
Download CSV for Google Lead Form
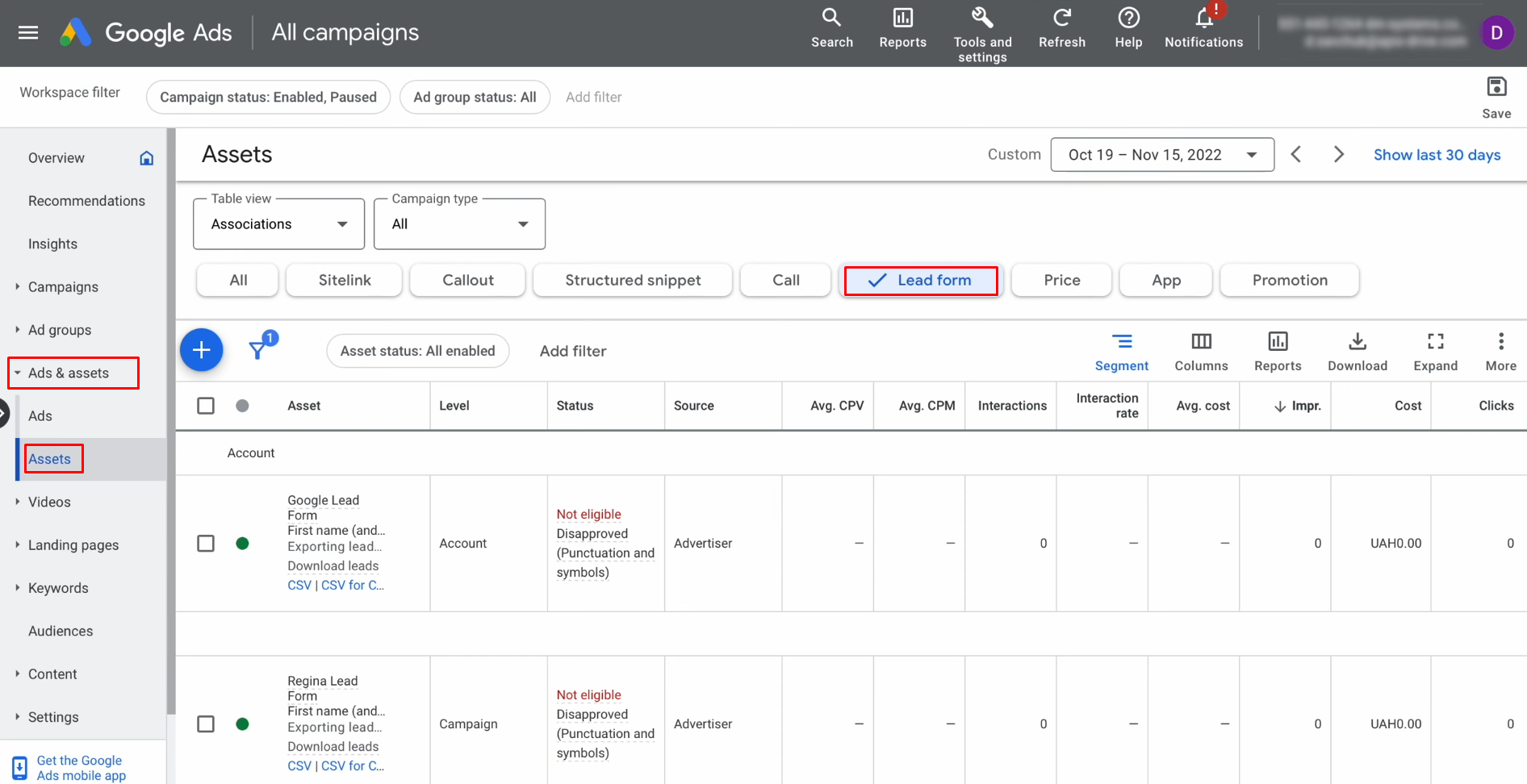pyautogui.click(x=299, y=586)
